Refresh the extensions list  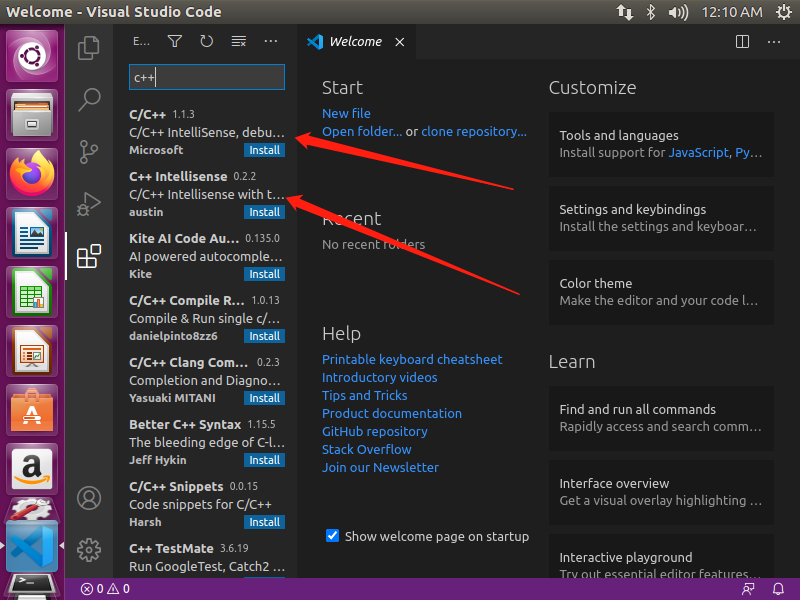click(206, 41)
